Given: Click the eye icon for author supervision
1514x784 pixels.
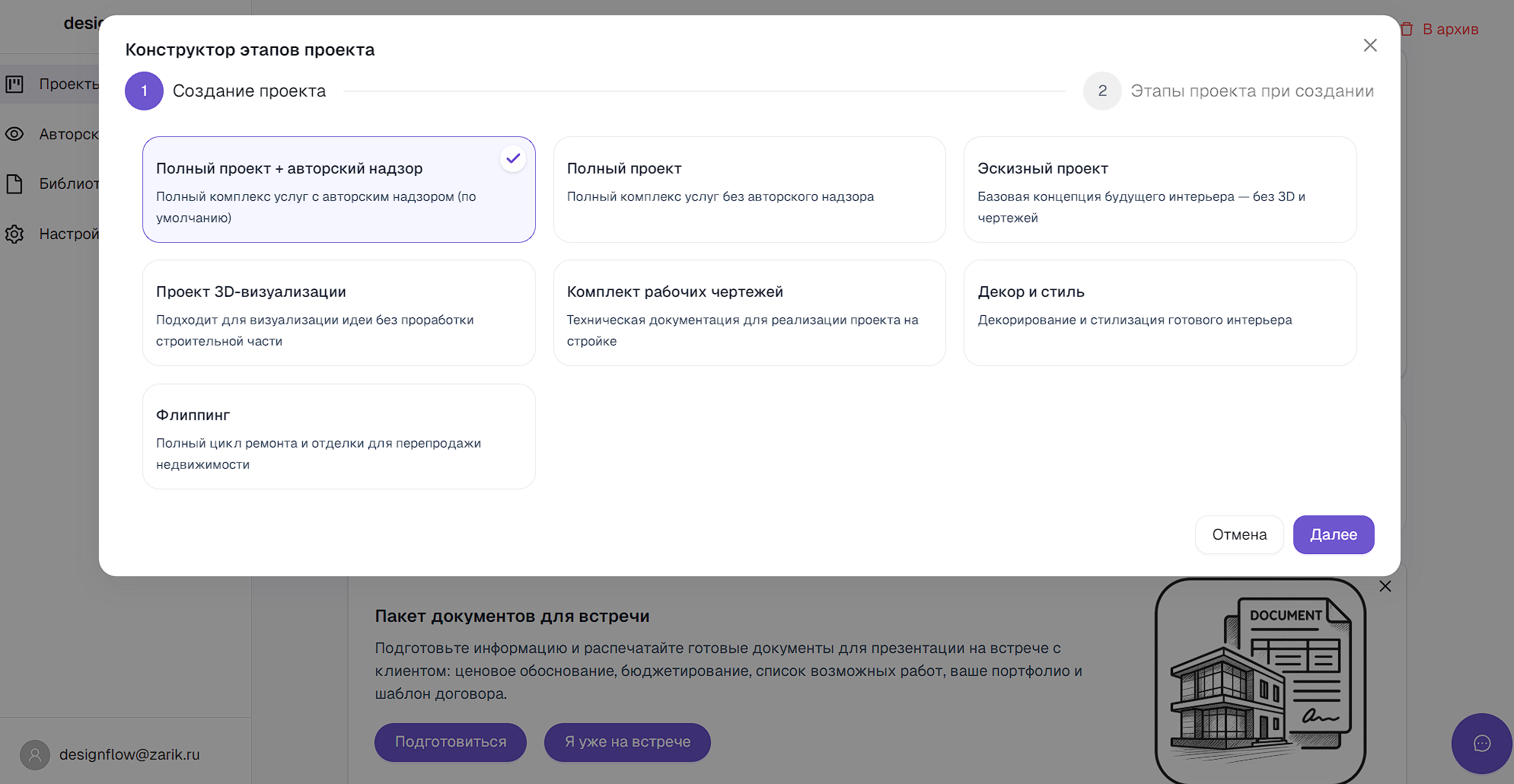Looking at the screenshot, I should (x=14, y=134).
